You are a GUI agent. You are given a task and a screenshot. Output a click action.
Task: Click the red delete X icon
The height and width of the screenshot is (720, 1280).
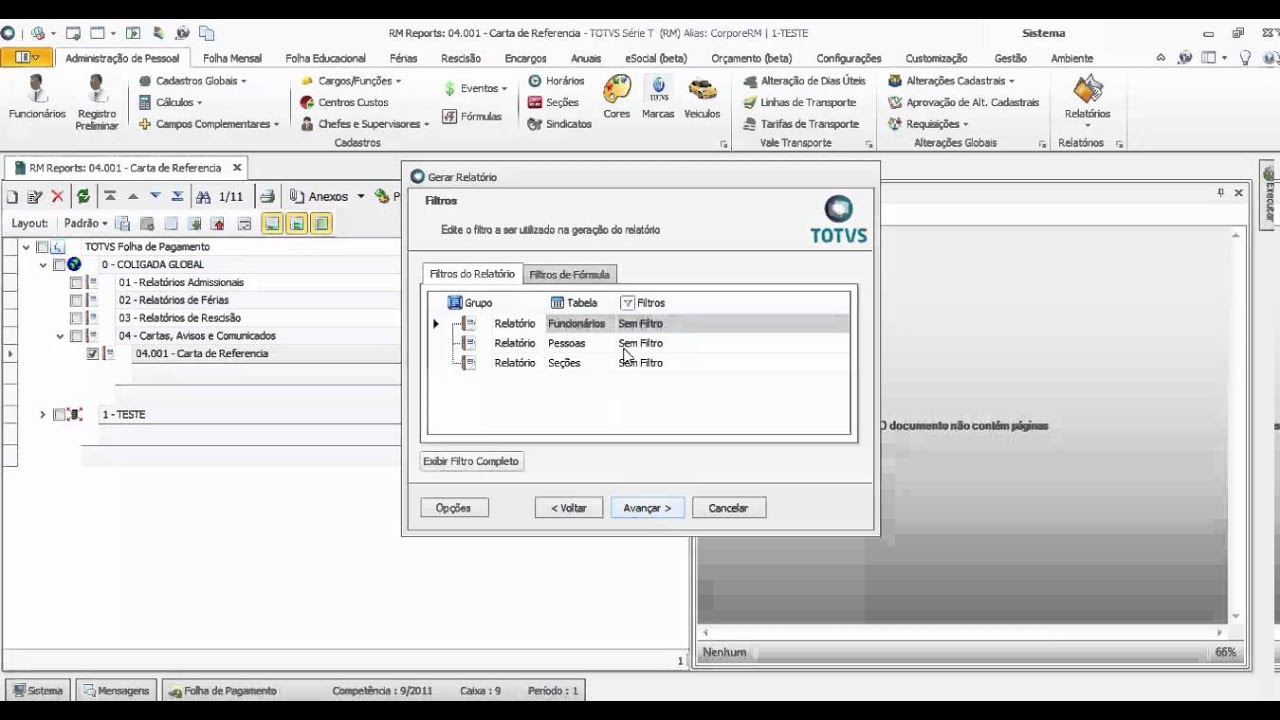click(57, 197)
